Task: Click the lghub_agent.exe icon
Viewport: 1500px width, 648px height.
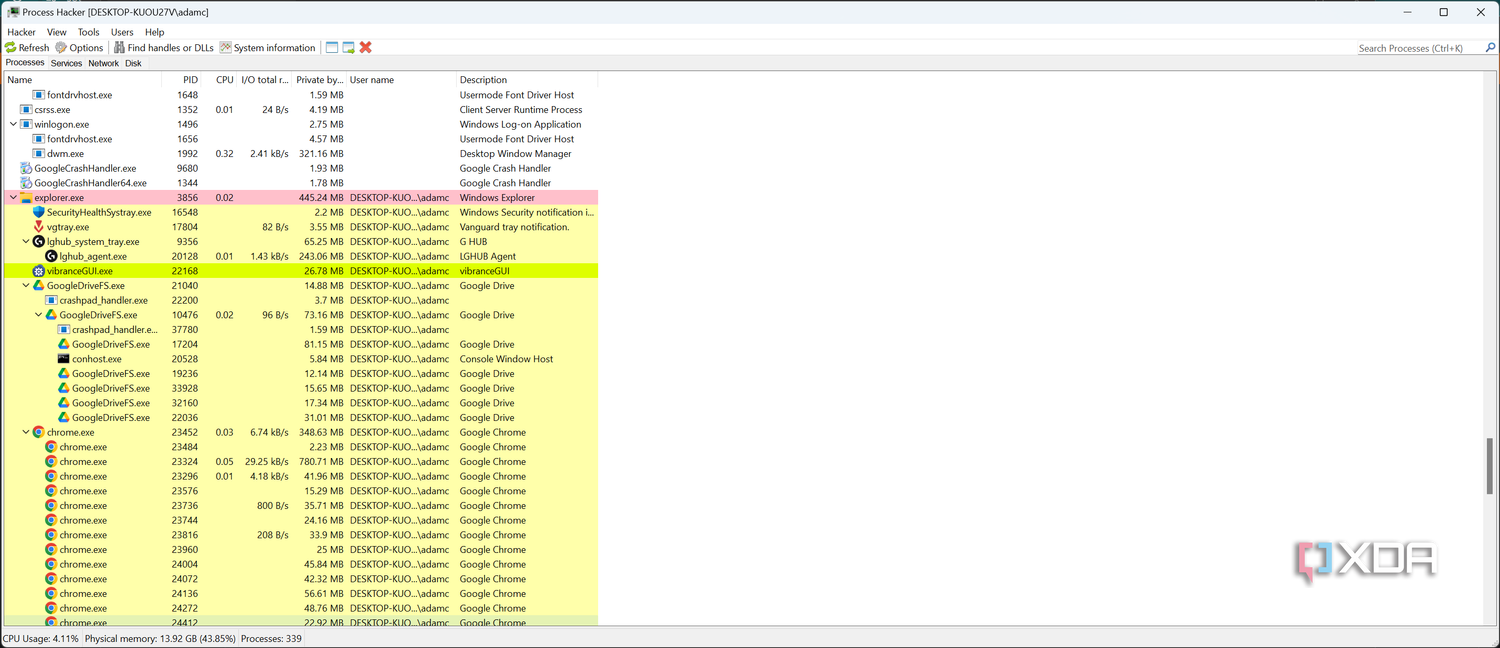Action: [51, 256]
